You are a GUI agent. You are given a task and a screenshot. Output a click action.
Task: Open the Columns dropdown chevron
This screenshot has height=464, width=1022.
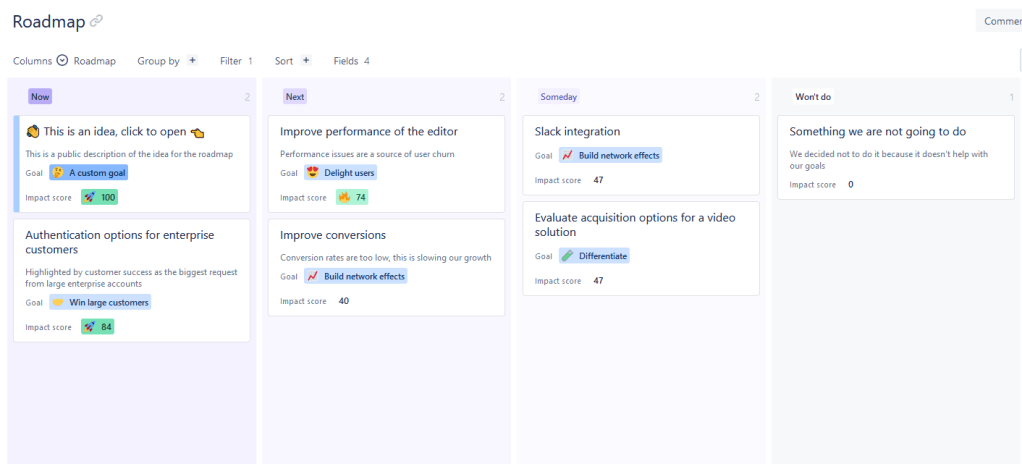click(x=62, y=61)
